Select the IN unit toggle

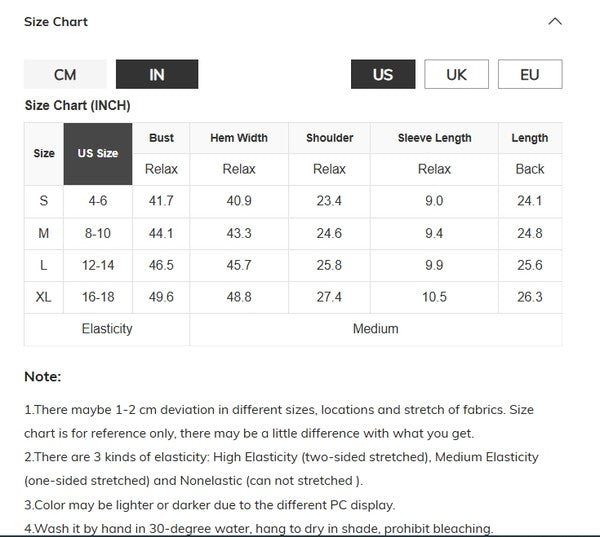(x=157, y=75)
